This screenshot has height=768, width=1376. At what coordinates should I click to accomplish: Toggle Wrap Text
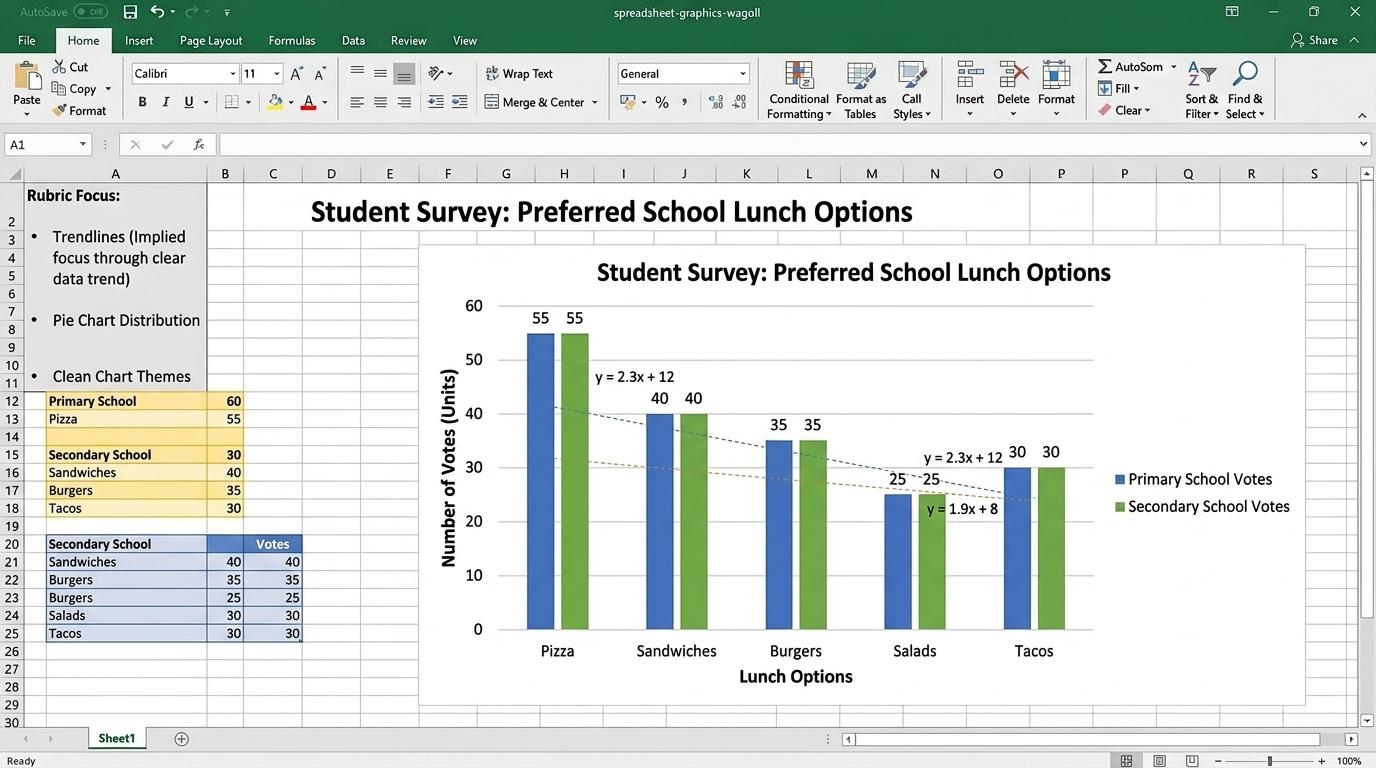[x=519, y=74]
